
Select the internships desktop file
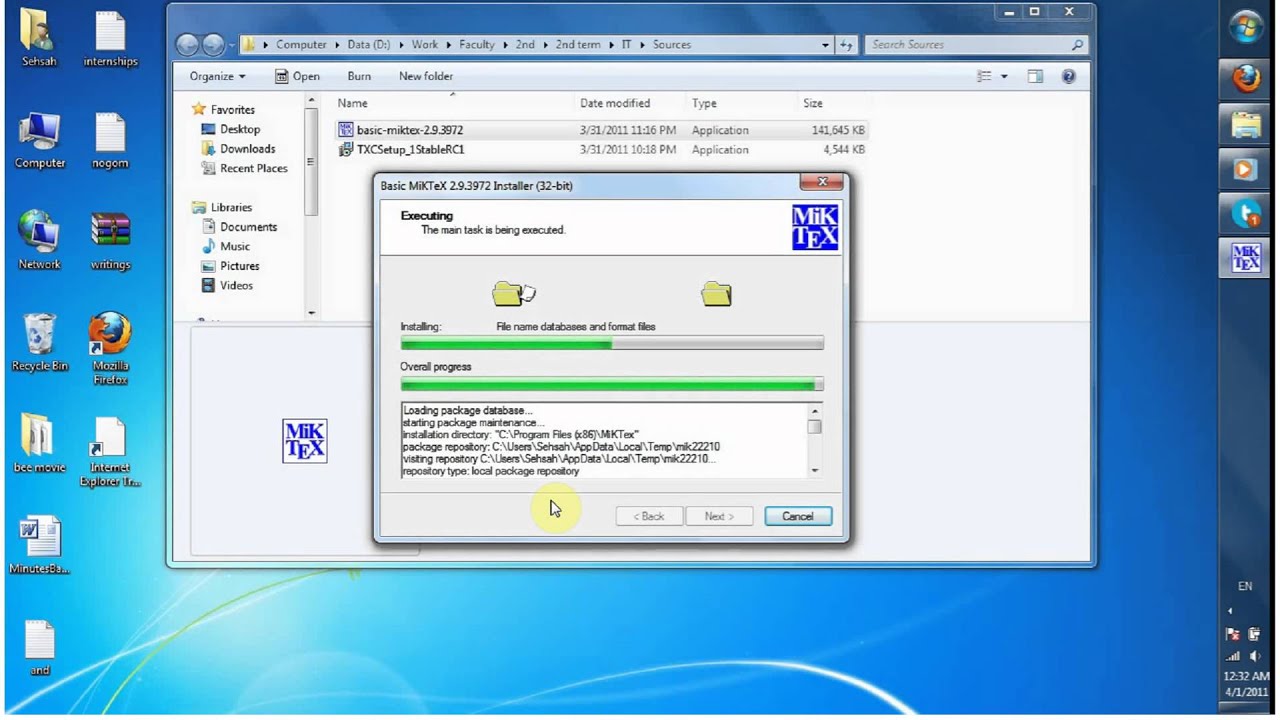click(x=110, y=40)
